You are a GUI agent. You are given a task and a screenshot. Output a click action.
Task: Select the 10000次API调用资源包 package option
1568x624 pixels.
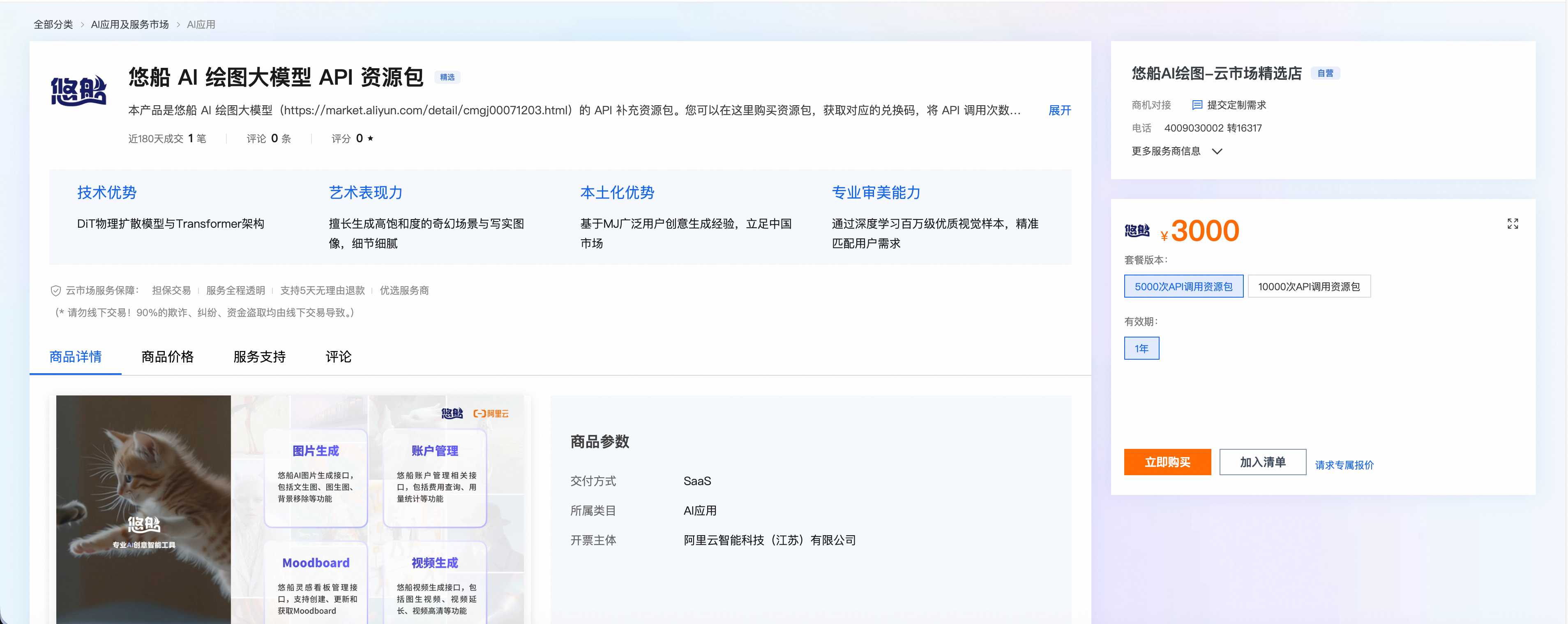(1309, 287)
